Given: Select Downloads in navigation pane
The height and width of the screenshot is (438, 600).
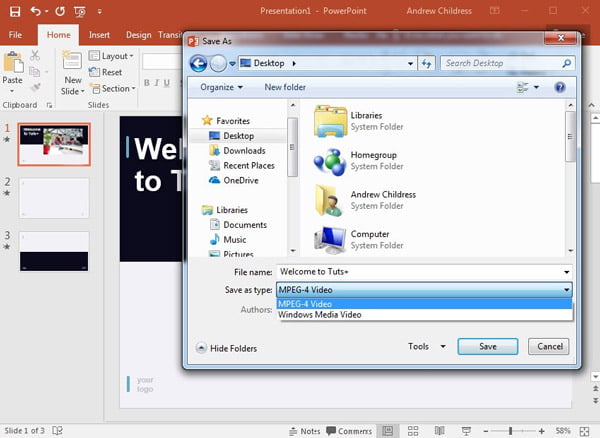Looking at the screenshot, I should (x=237, y=151).
